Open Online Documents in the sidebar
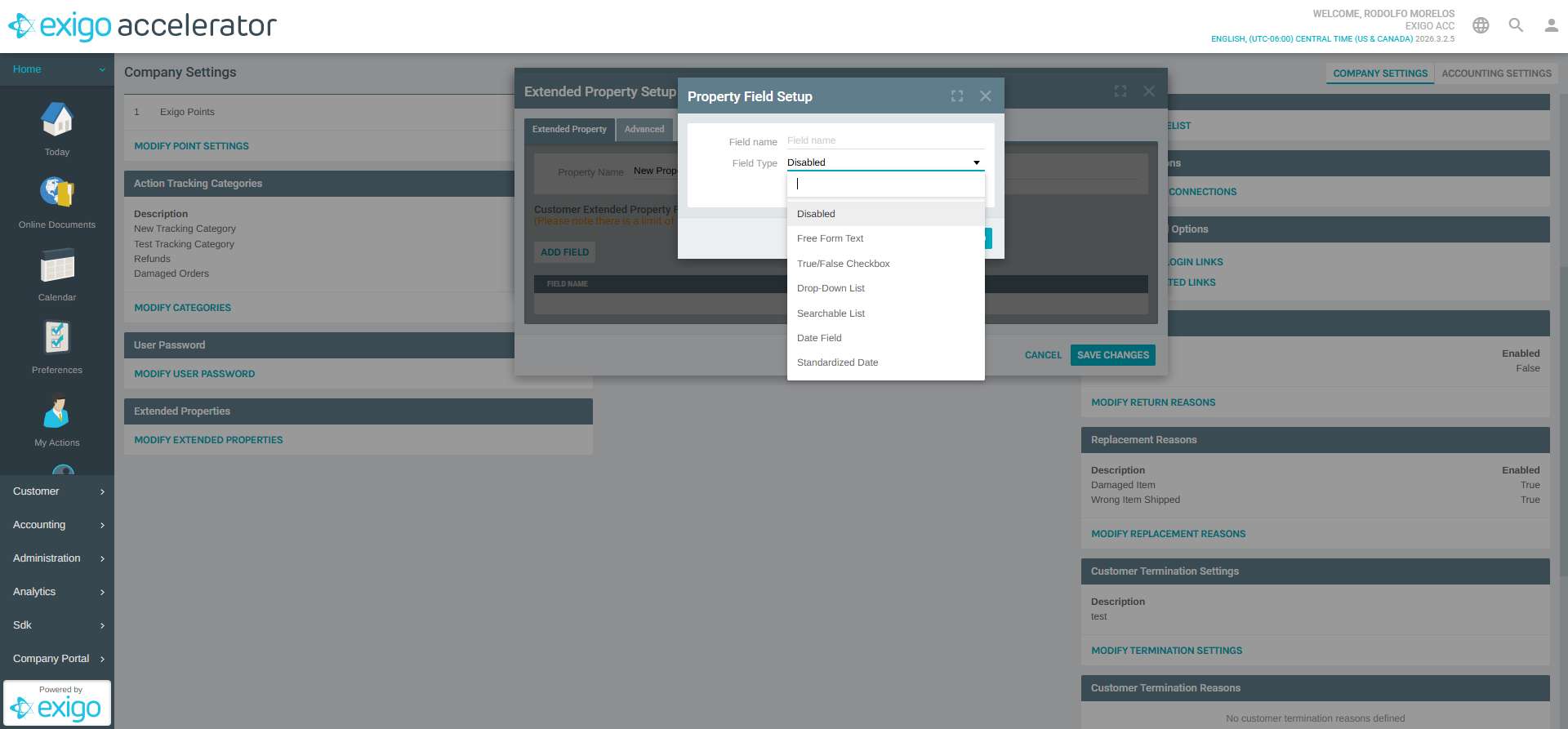Viewport: 1568px width, 729px height. tap(56, 193)
